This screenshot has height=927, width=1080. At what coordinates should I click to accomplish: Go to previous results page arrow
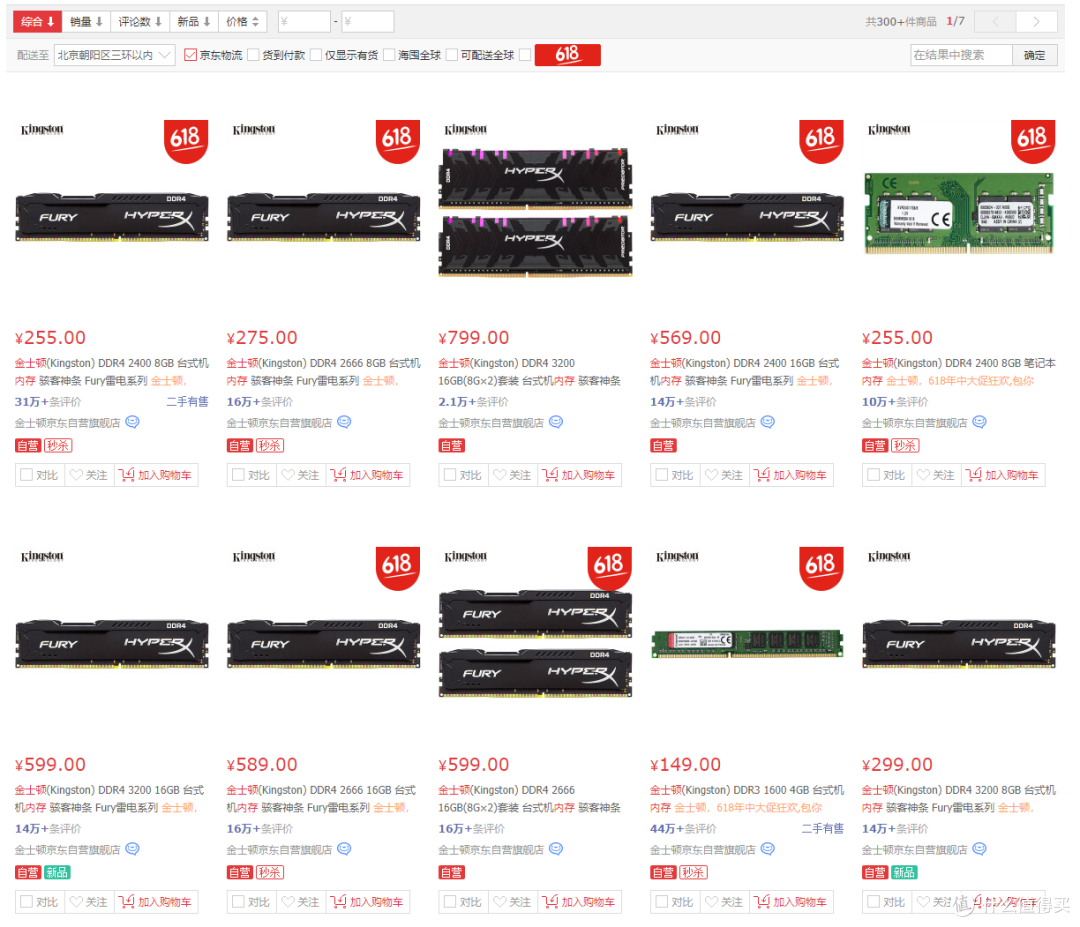(996, 21)
